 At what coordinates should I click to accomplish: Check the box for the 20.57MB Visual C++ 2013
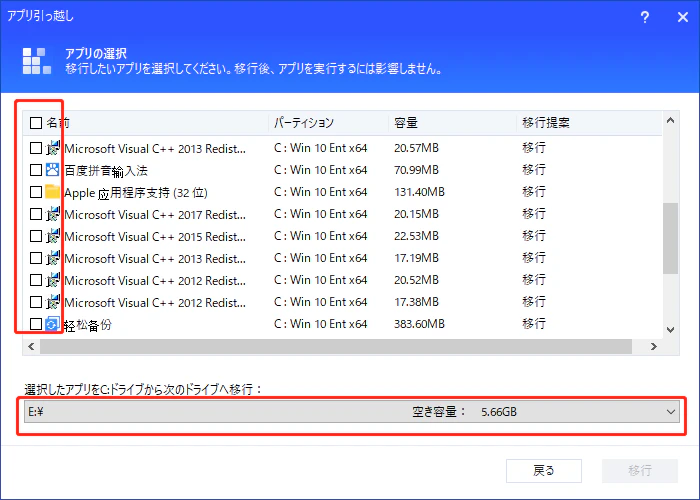36,148
